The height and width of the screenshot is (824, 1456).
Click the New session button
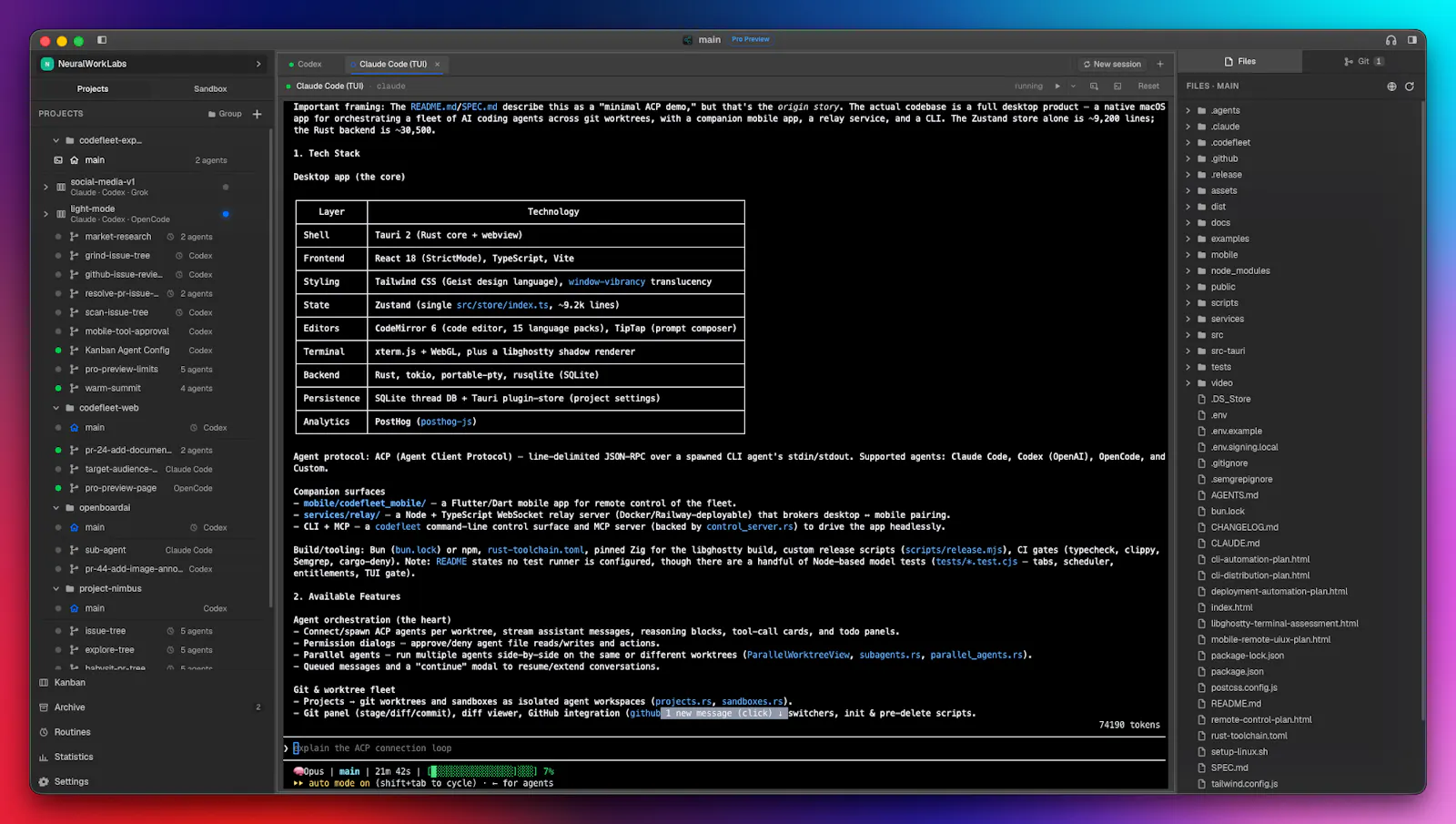[1112, 65]
